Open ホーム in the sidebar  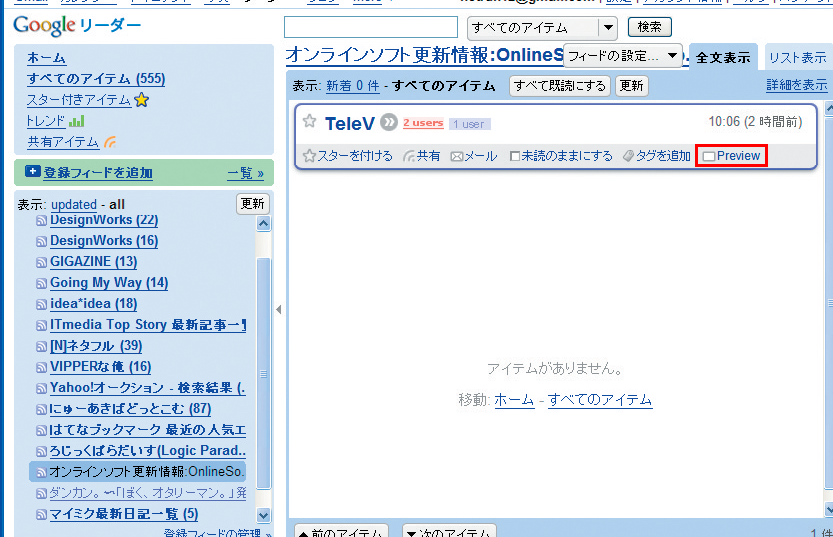point(46,58)
